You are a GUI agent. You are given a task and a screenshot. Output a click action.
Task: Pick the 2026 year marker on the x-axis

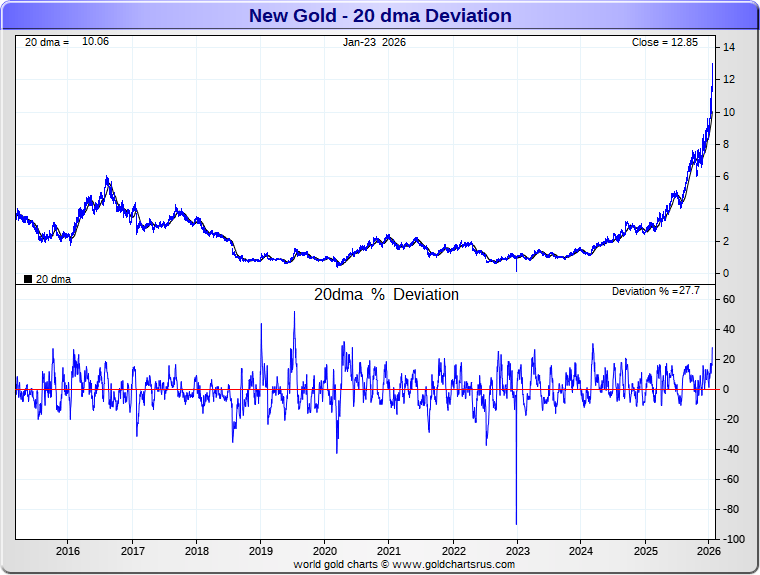coord(709,551)
